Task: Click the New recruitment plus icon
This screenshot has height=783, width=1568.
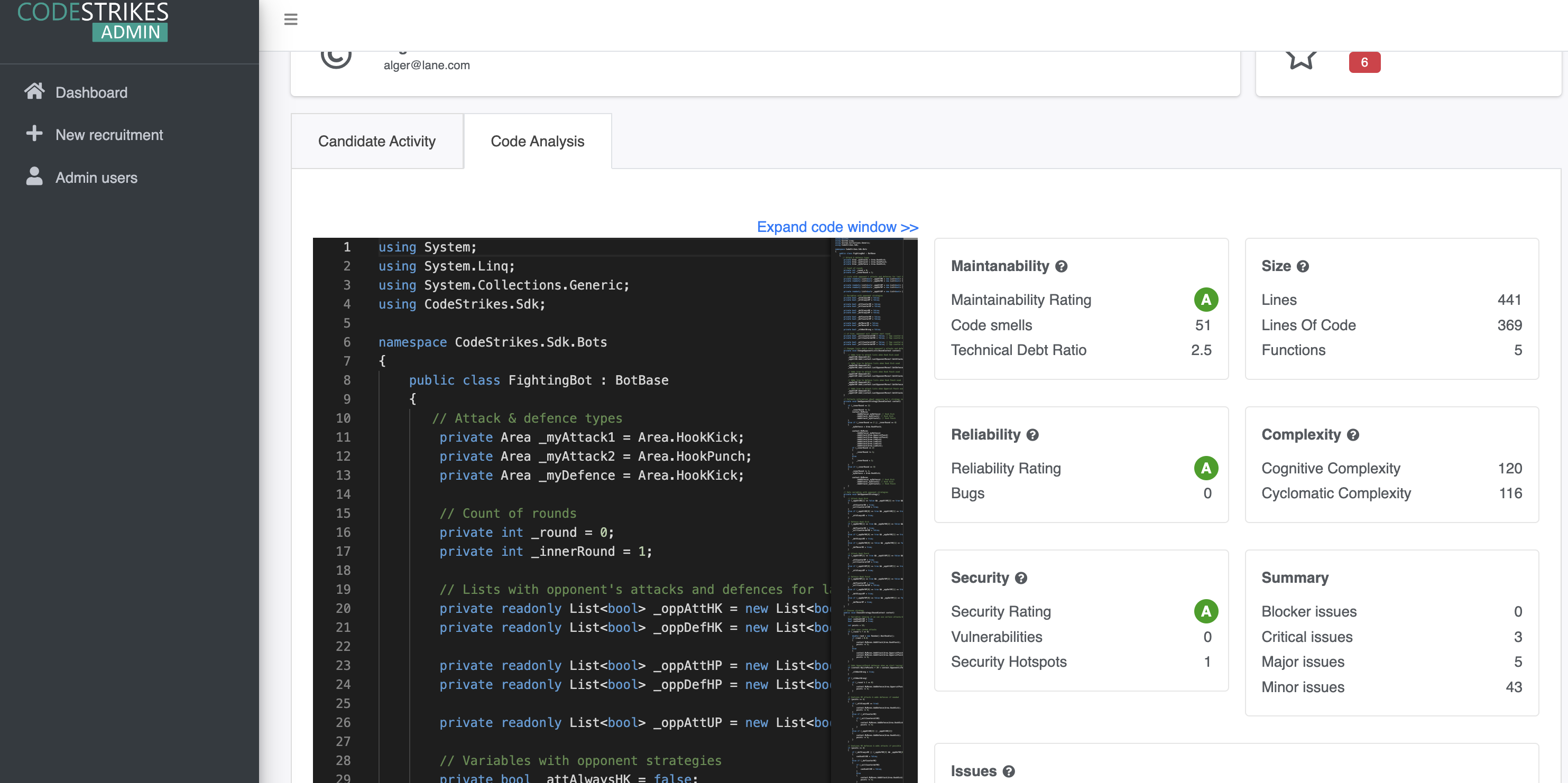Action: coord(35,133)
